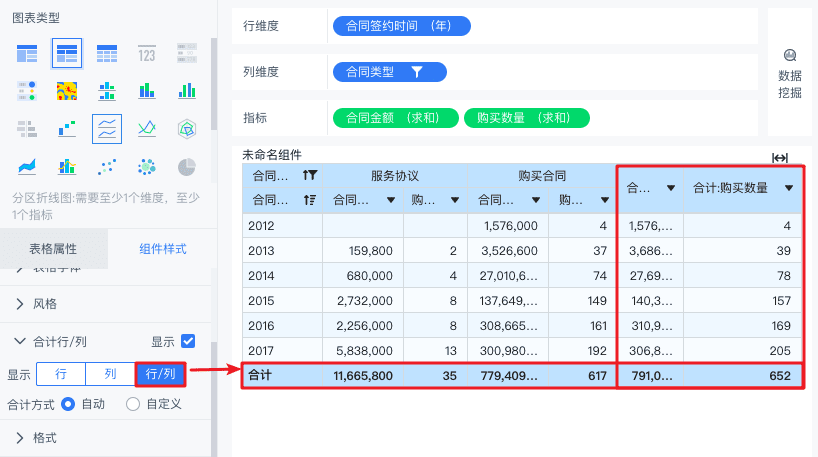This screenshot has height=457, width=818.
Task: Select the stacked column chart type
Action: tap(147, 91)
